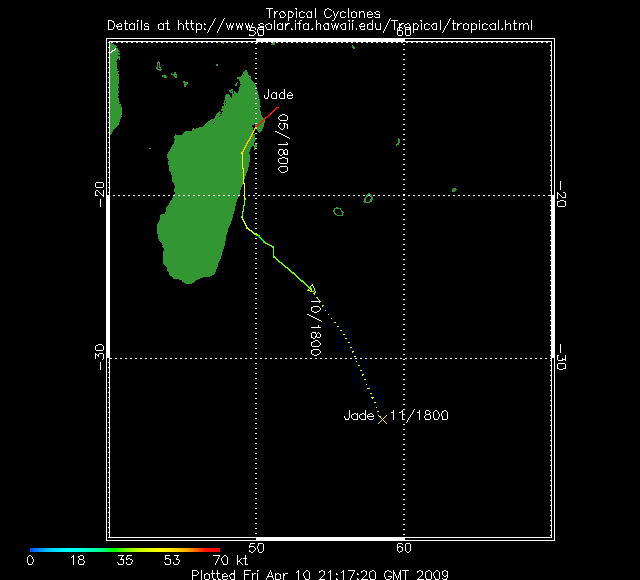Click the 'Jade' label beside the yellow X

tap(359, 416)
